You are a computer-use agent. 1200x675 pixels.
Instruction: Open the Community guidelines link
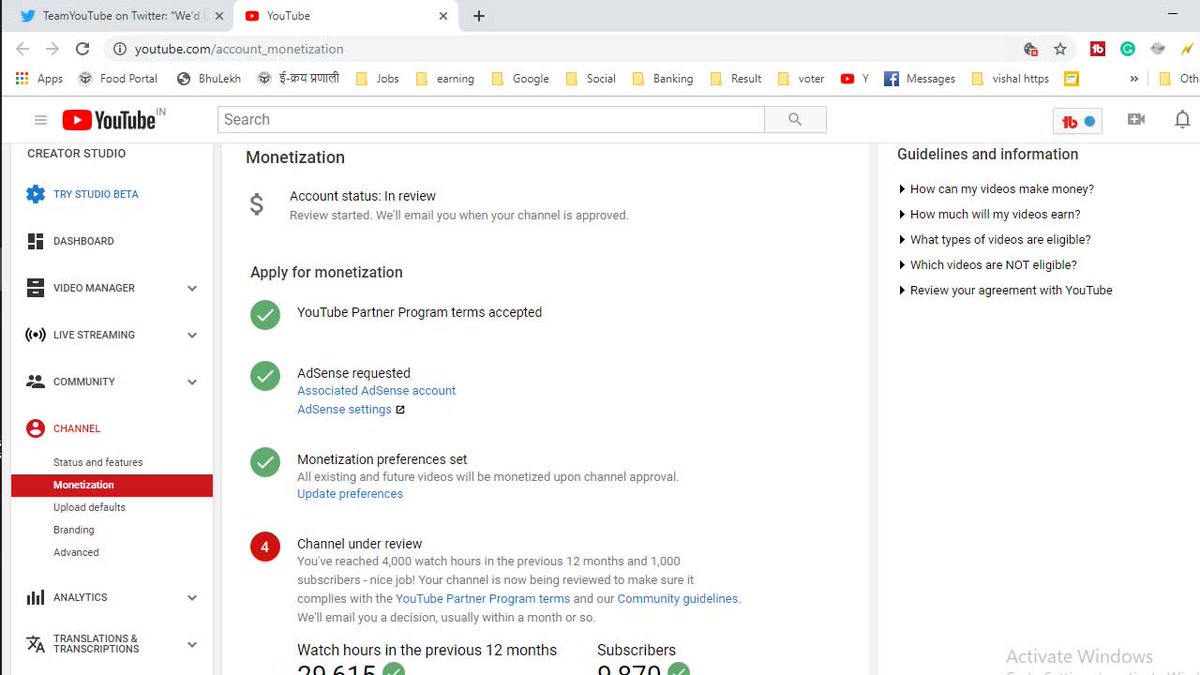coord(677,599)
